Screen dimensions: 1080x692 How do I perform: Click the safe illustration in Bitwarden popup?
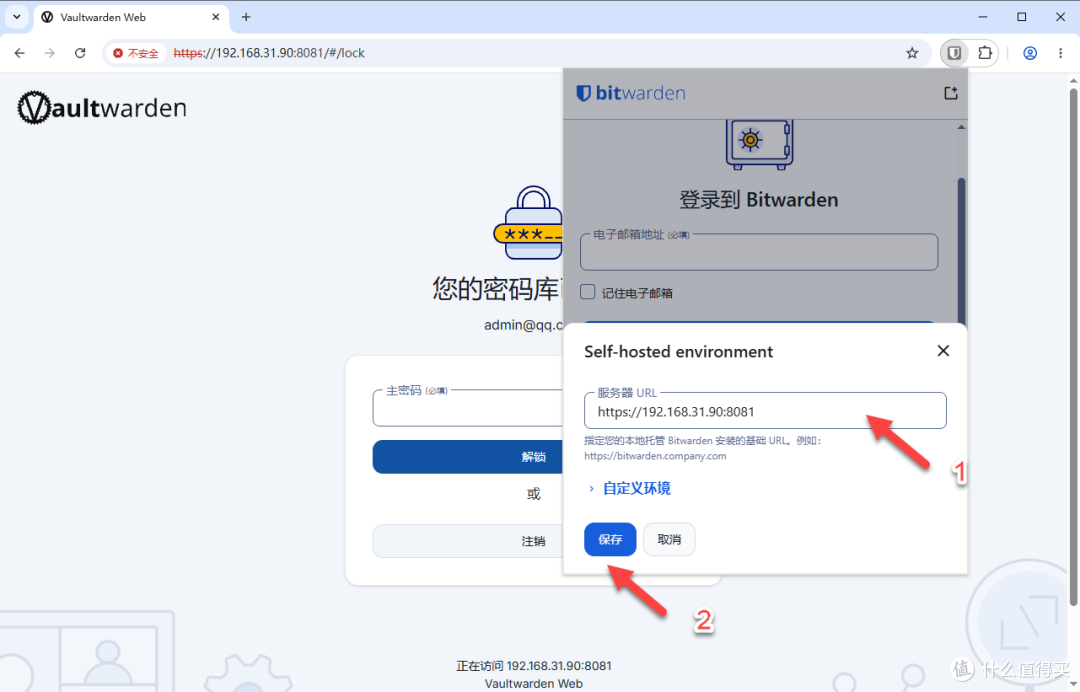pyautogui.click(x=759, y=145)
